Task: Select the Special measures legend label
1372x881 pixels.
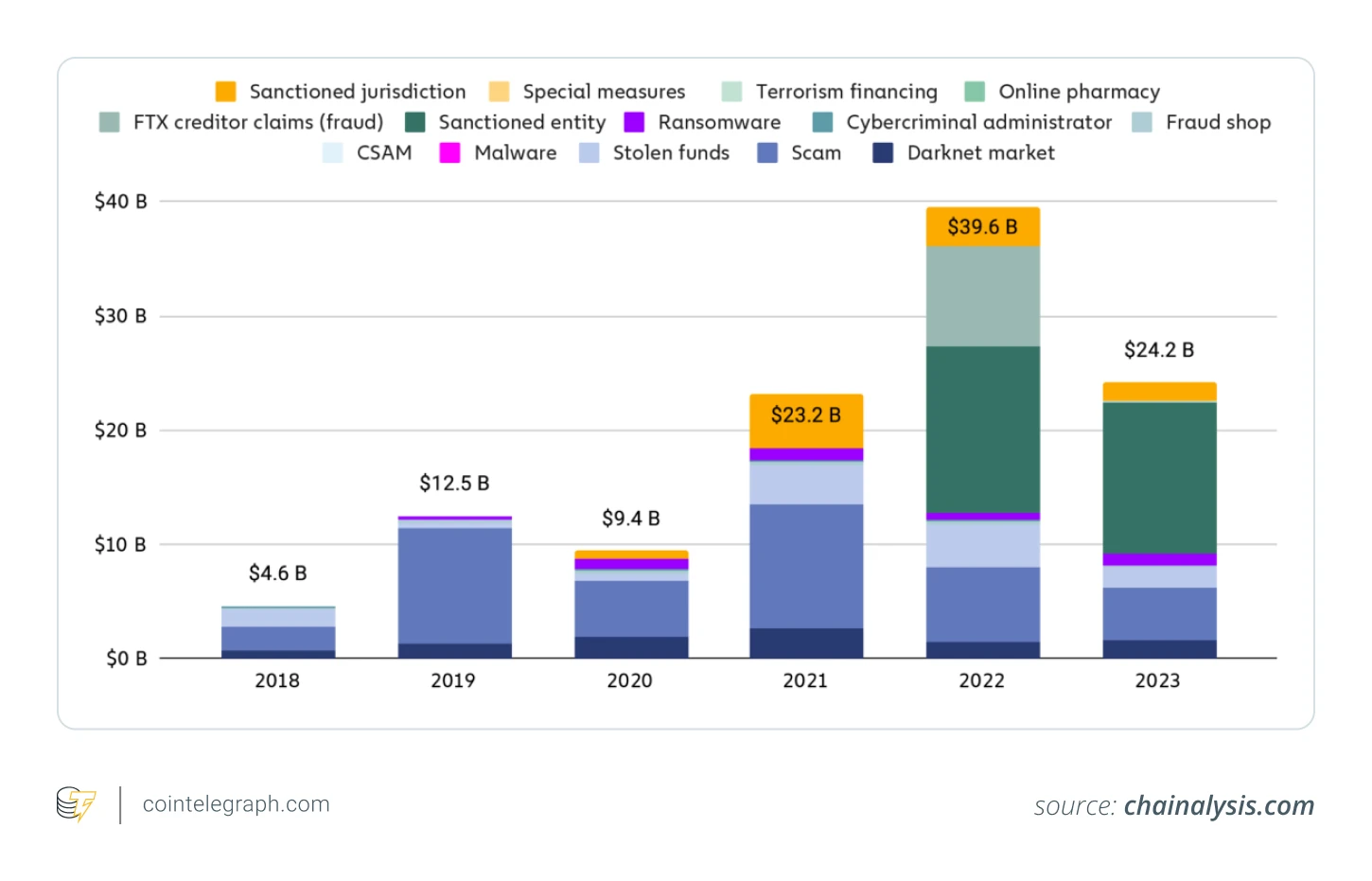Action: tap(604, 92)
